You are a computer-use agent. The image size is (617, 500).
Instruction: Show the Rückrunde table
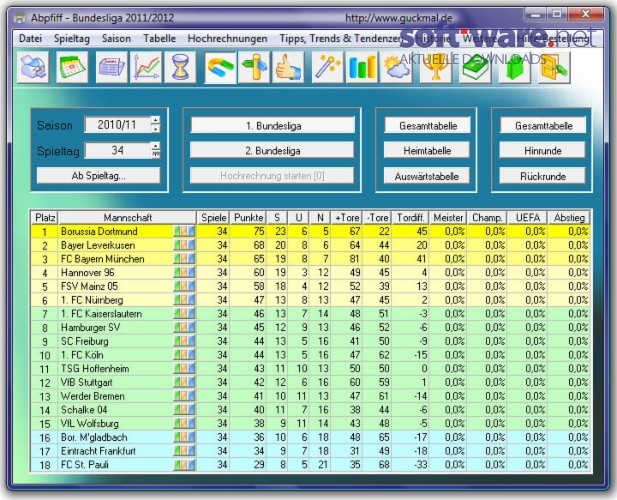[x=543, y=176]
